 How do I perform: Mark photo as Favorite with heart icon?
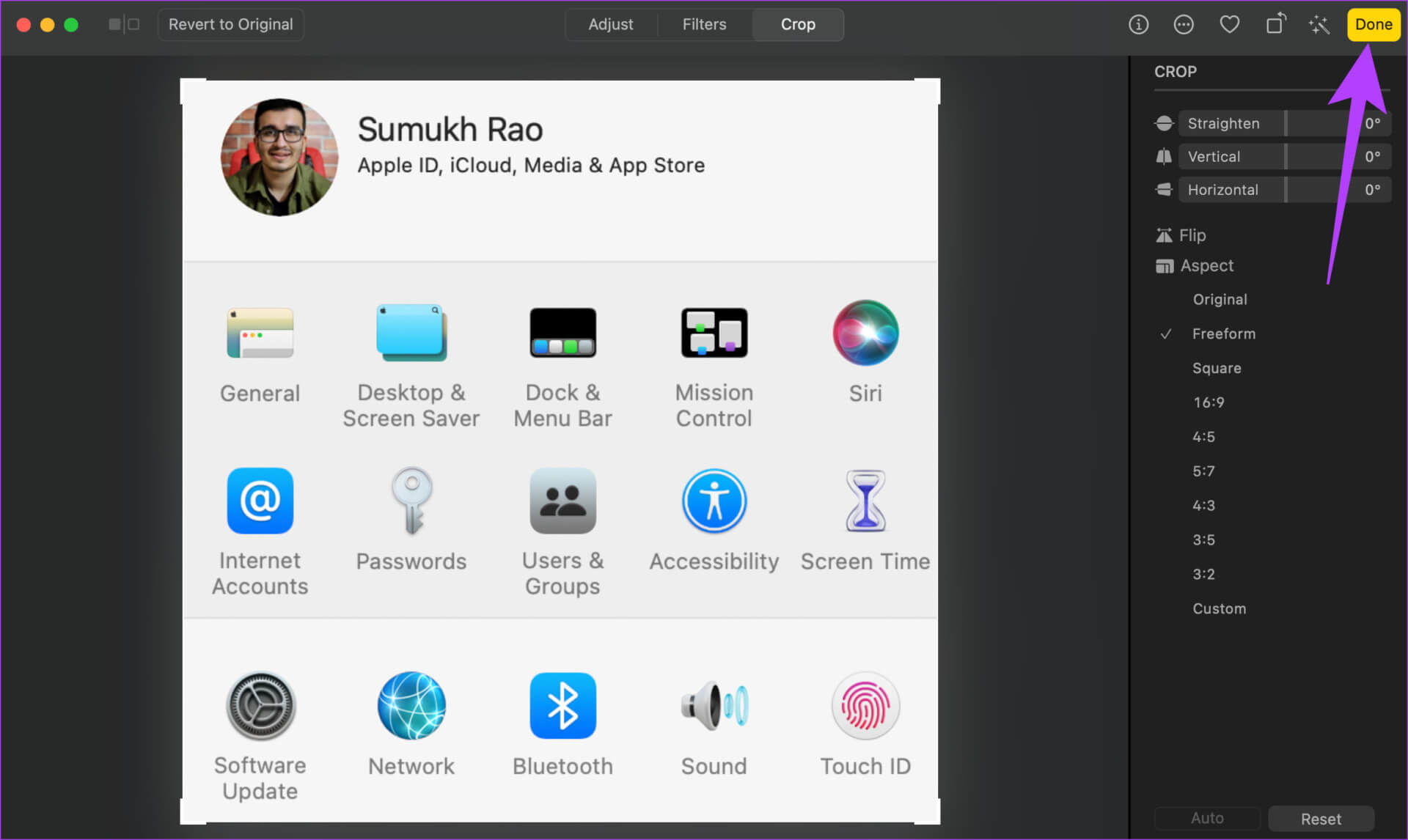point(1229,24)
